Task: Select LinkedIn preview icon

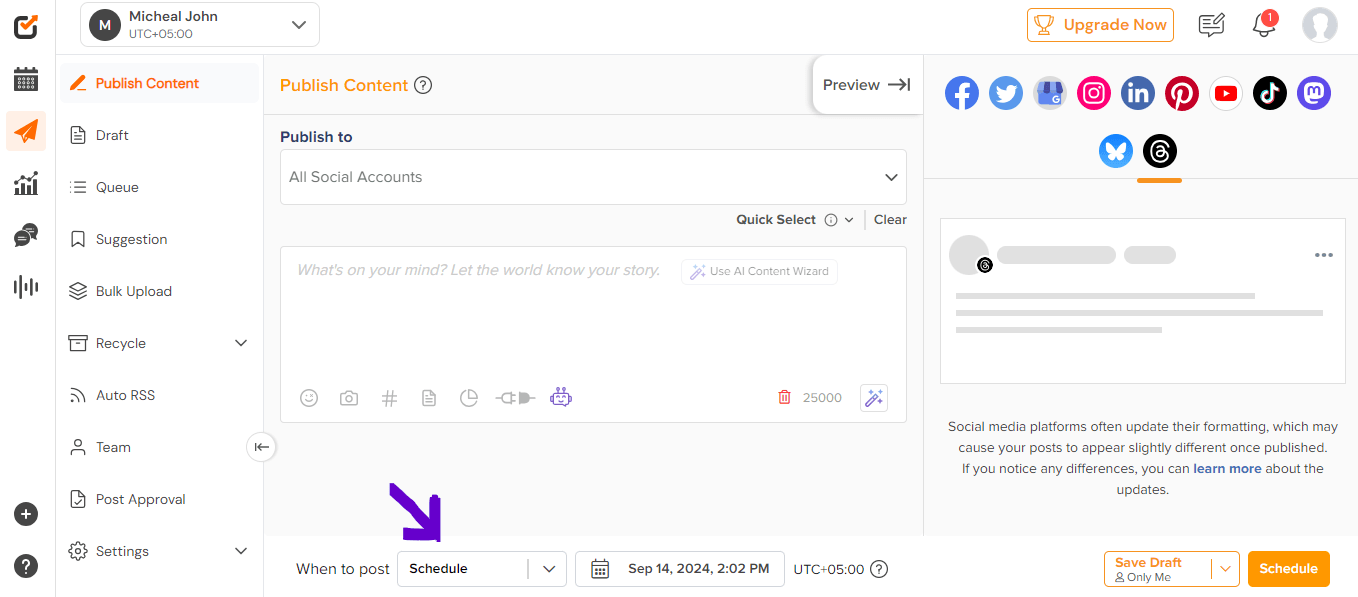Action: pyautogui.click(x=1138, y=94)
